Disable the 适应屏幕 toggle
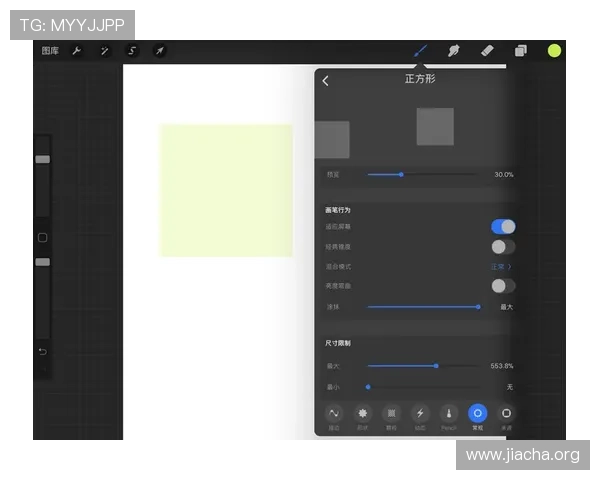 tap(502, 227)
